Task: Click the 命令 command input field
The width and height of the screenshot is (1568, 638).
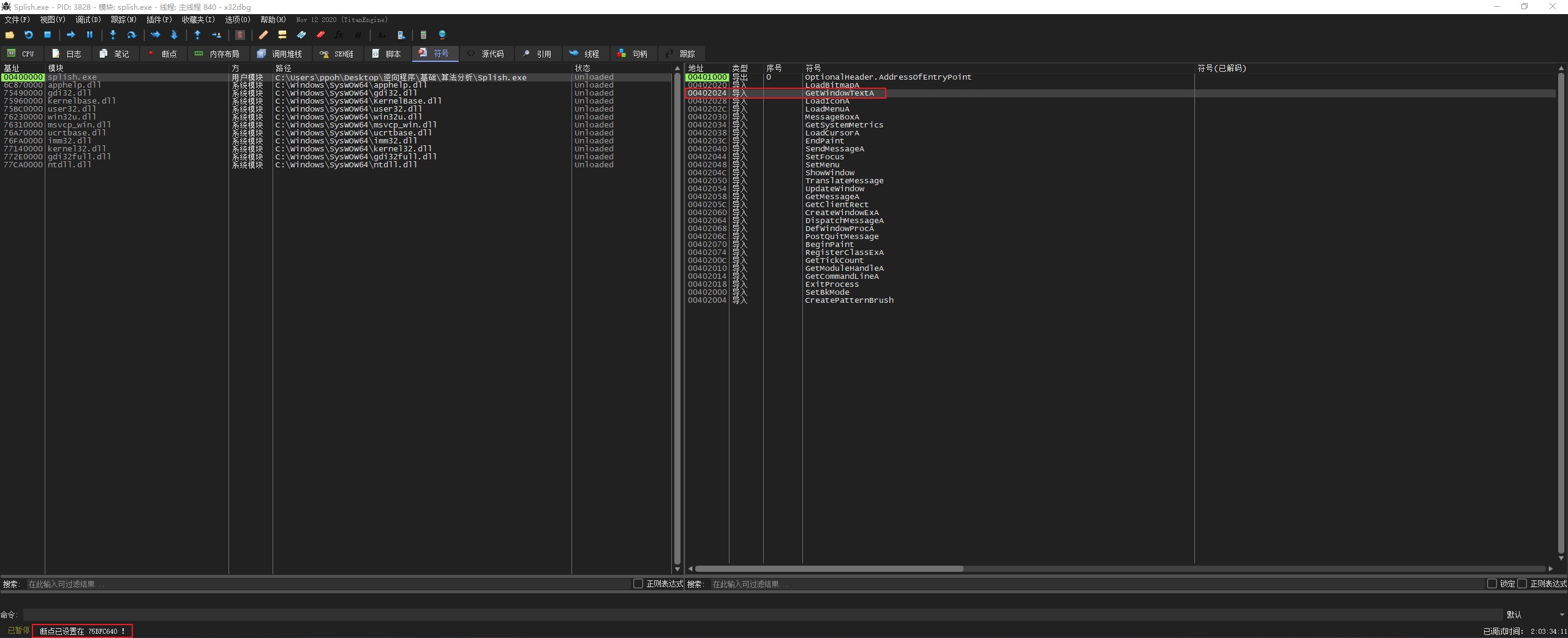Action: click(763, 614)
